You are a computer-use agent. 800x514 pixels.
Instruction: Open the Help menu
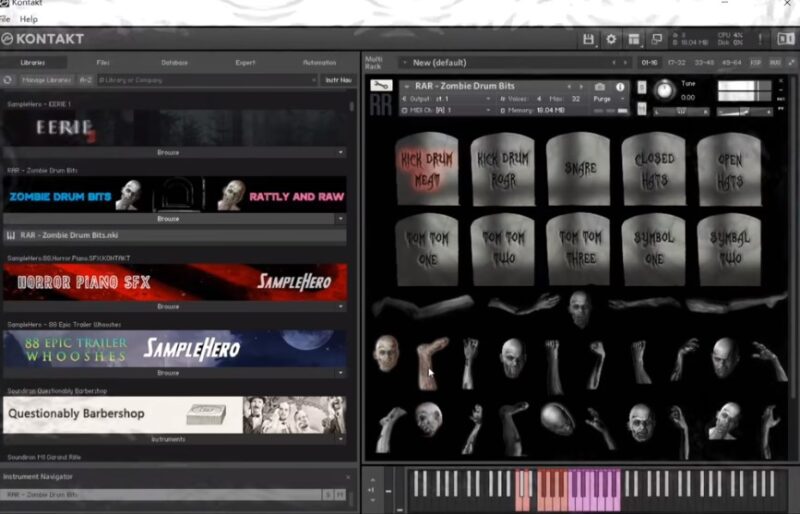29,19
